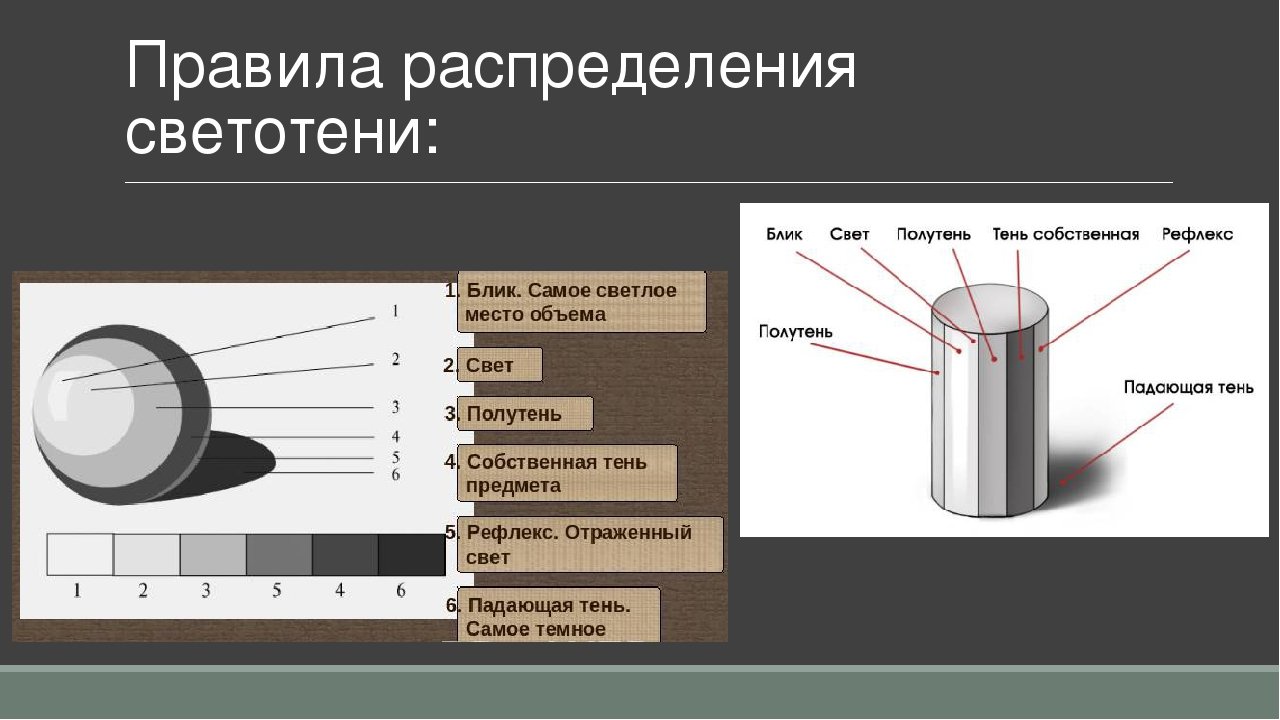The height and width of the screenshot is (720, 1280).
Task: Click the "Падающая тень" label beside cylinder
Action: [1187, 387]
